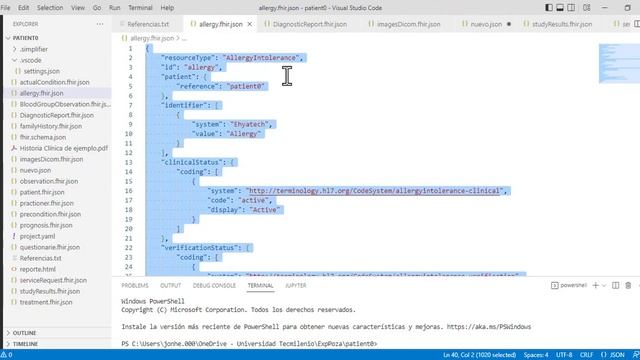Open Help menu
The height and width of the screenshot is (360, 640).
pos(167,8)
